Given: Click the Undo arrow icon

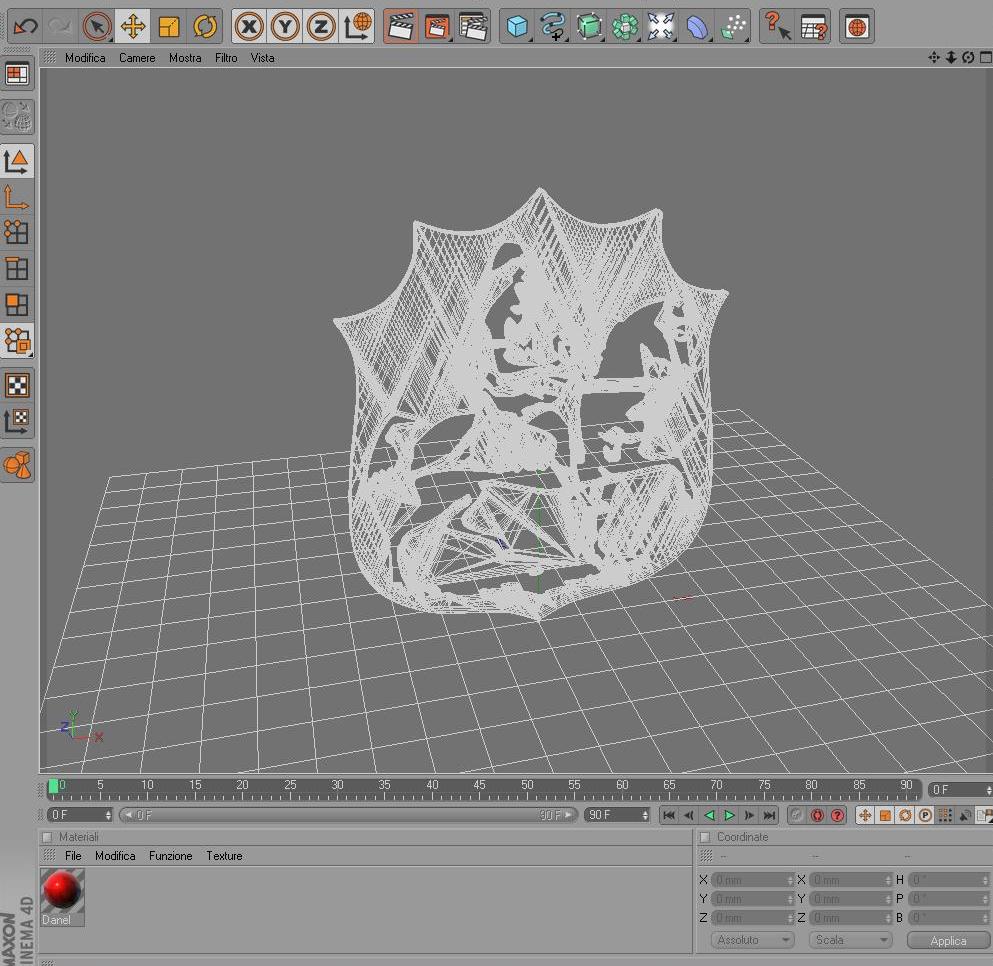Looking at the screenshot, I should (x=25, y=27).
